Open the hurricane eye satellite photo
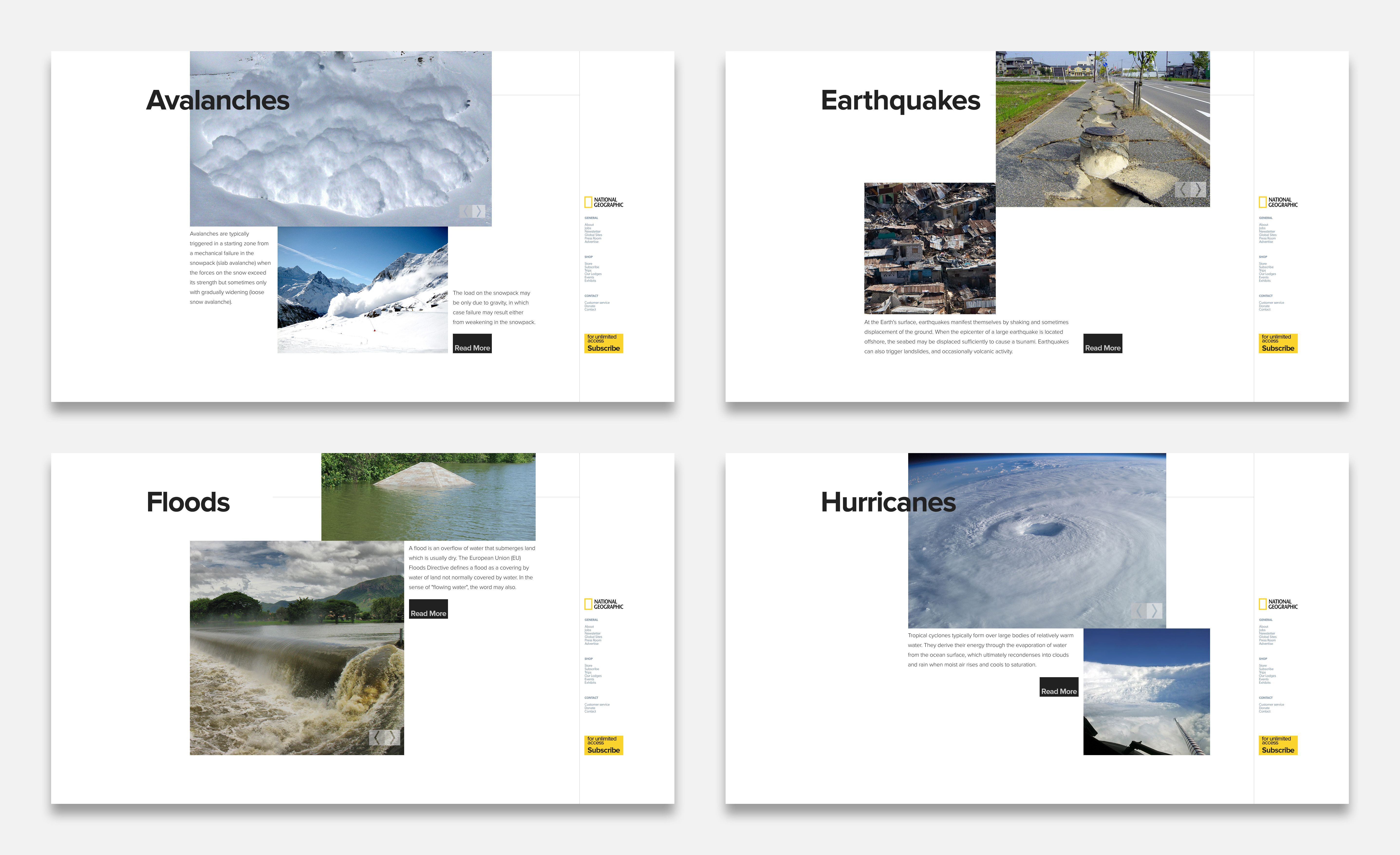The height and width of the screenshot is (855, 1400). pyautogui.click(x=1037, y=541)
